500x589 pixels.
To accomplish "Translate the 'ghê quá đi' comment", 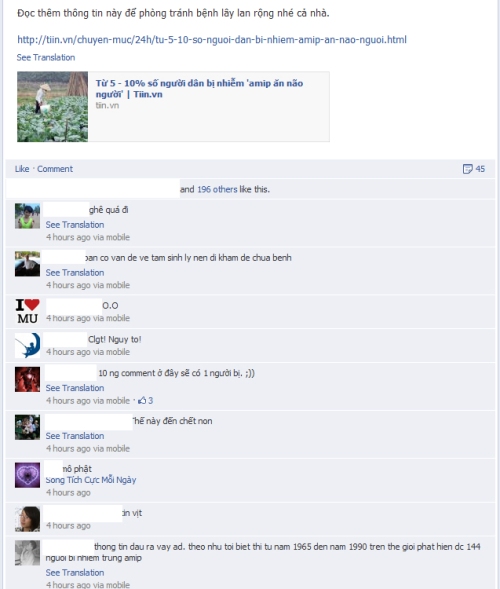I will point(75,225).
